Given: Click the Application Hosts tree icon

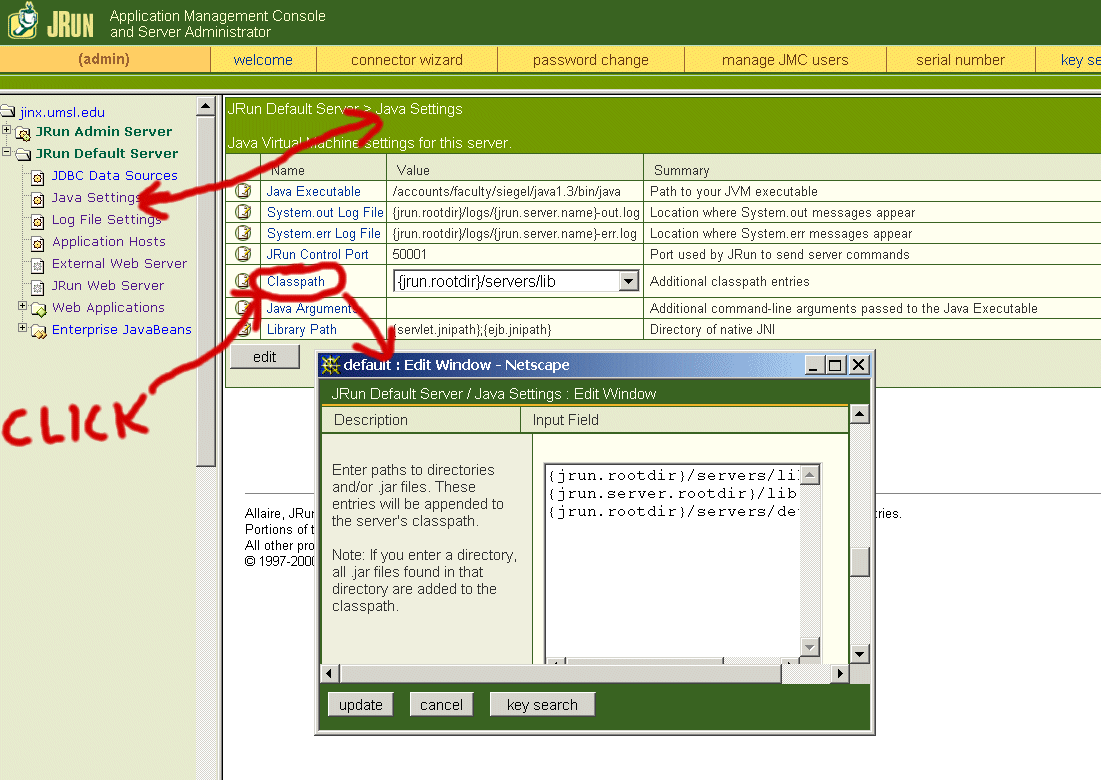Looking at the screenshot, I should [x=38, y=243].
